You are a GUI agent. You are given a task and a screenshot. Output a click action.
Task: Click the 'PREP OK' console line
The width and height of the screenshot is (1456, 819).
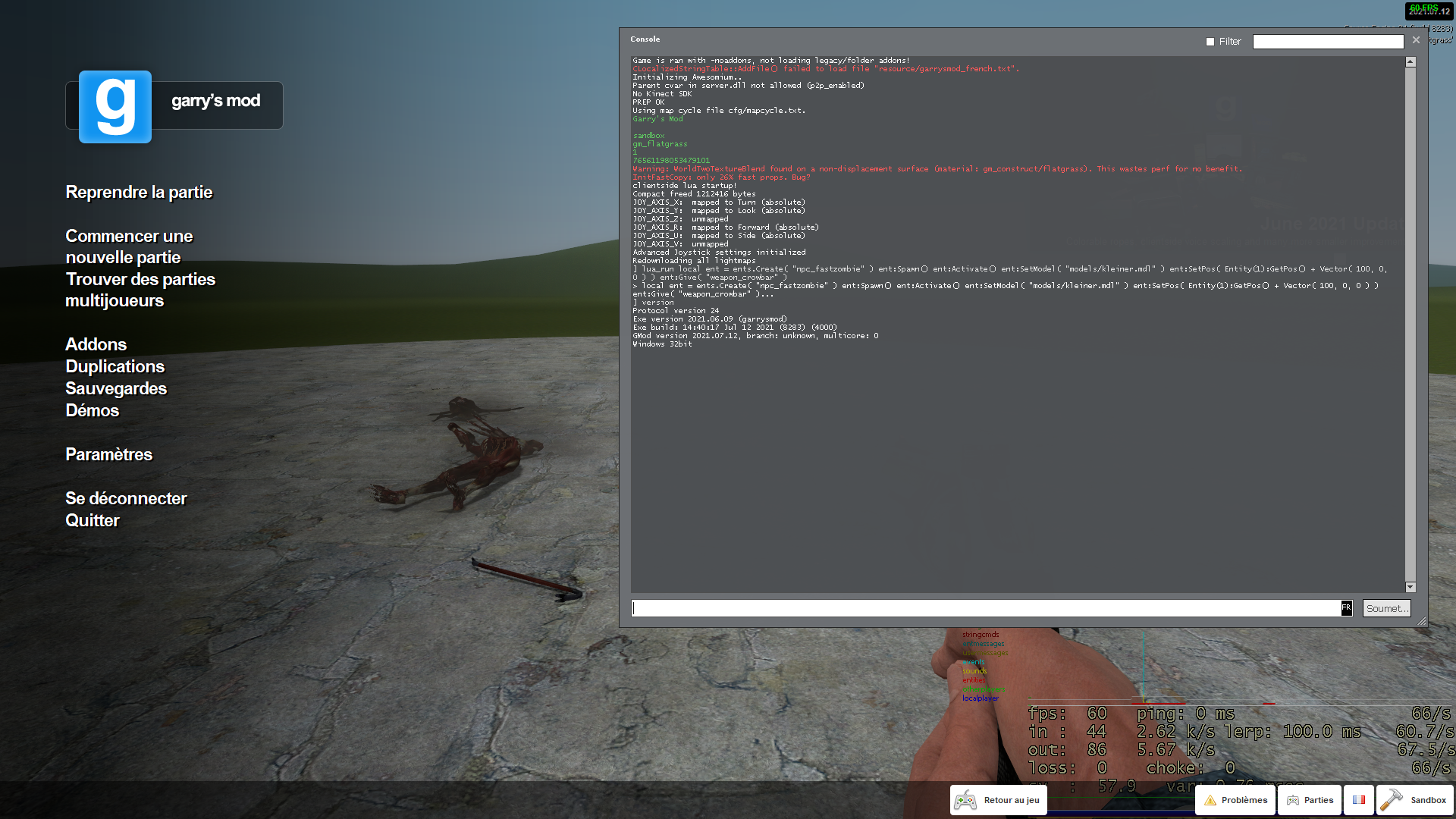(x=648, y=102)
